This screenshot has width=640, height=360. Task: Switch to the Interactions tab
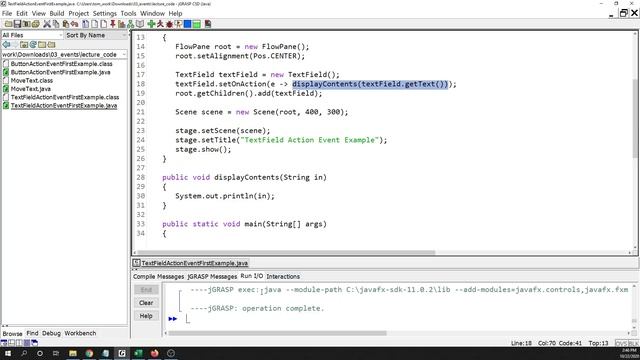point(283,276)
